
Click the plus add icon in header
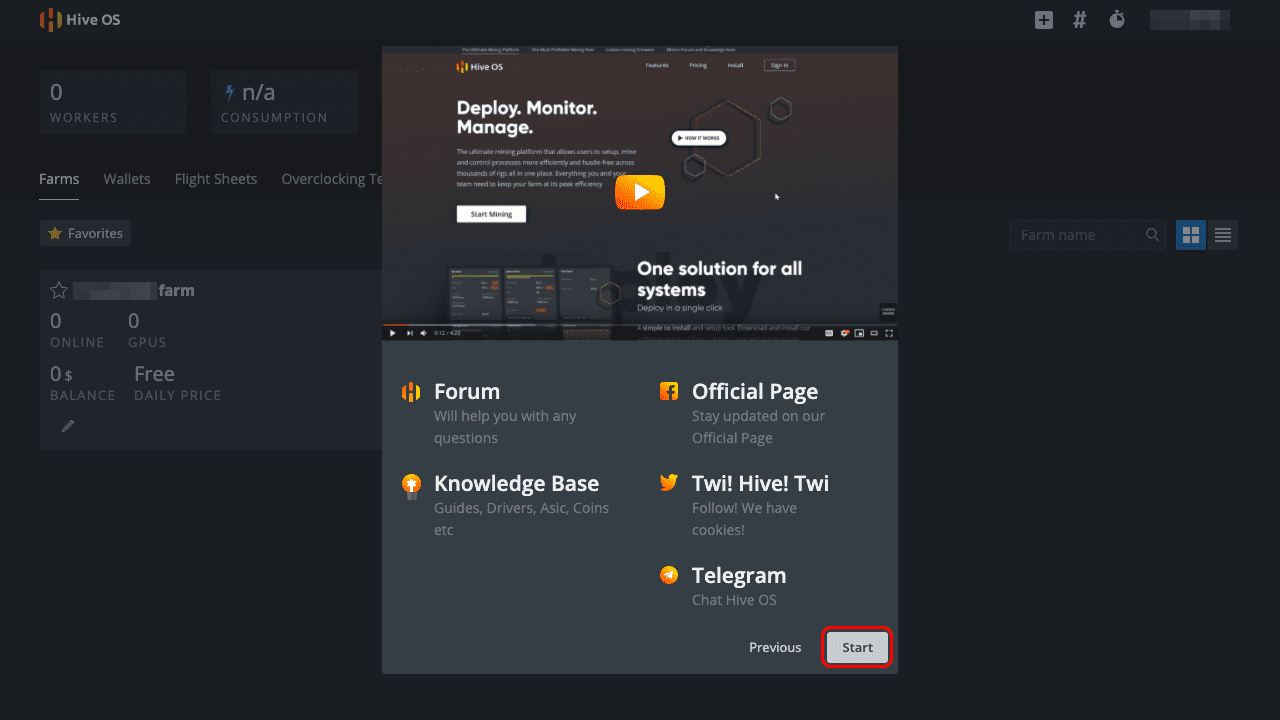tap(1044, 20)
